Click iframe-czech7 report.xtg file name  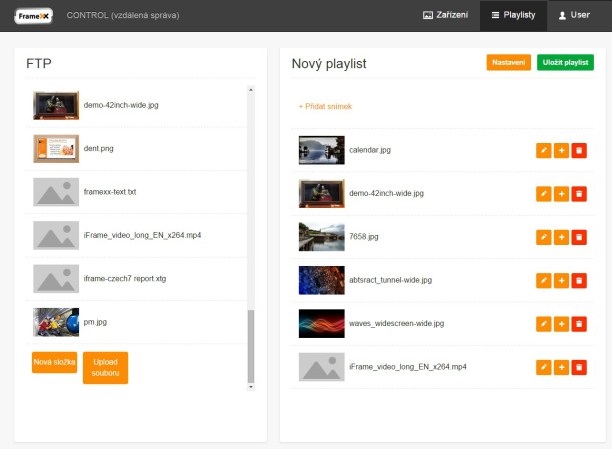coord(125,278)
